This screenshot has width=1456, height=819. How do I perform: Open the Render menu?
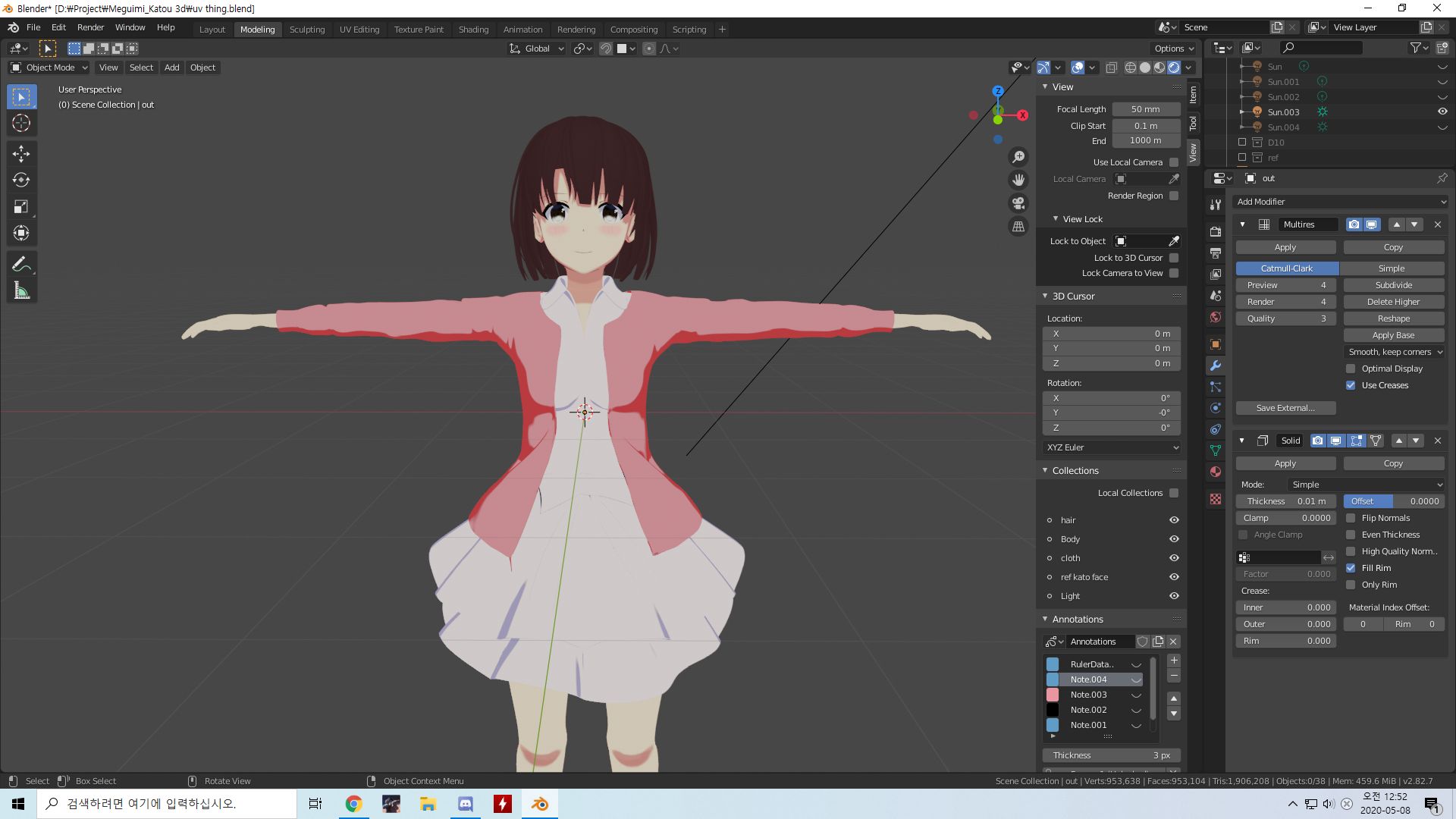click(90, 27)
